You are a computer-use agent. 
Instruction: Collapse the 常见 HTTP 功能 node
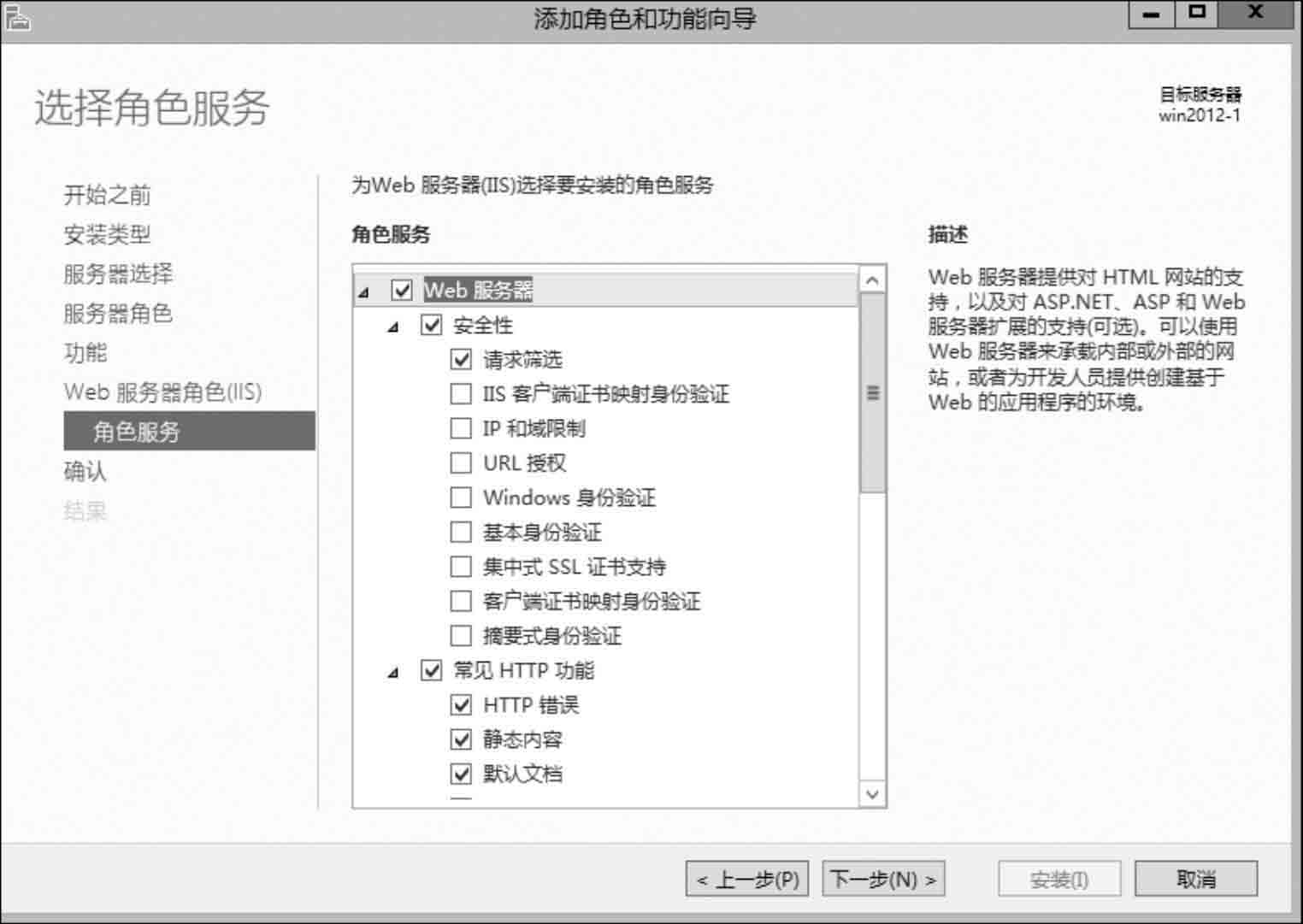[393, 673]
